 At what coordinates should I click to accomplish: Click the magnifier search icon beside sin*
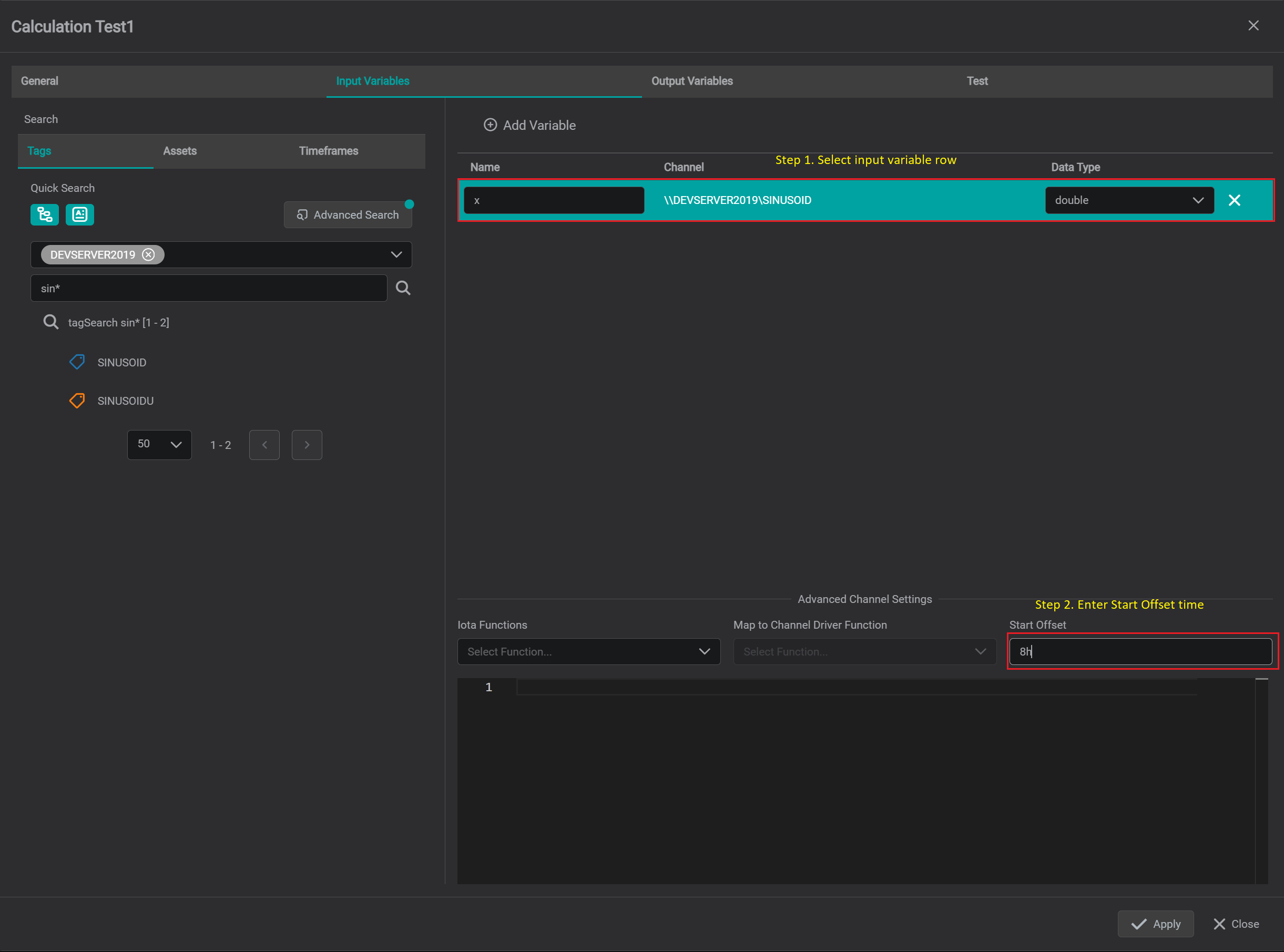(403, 288)
